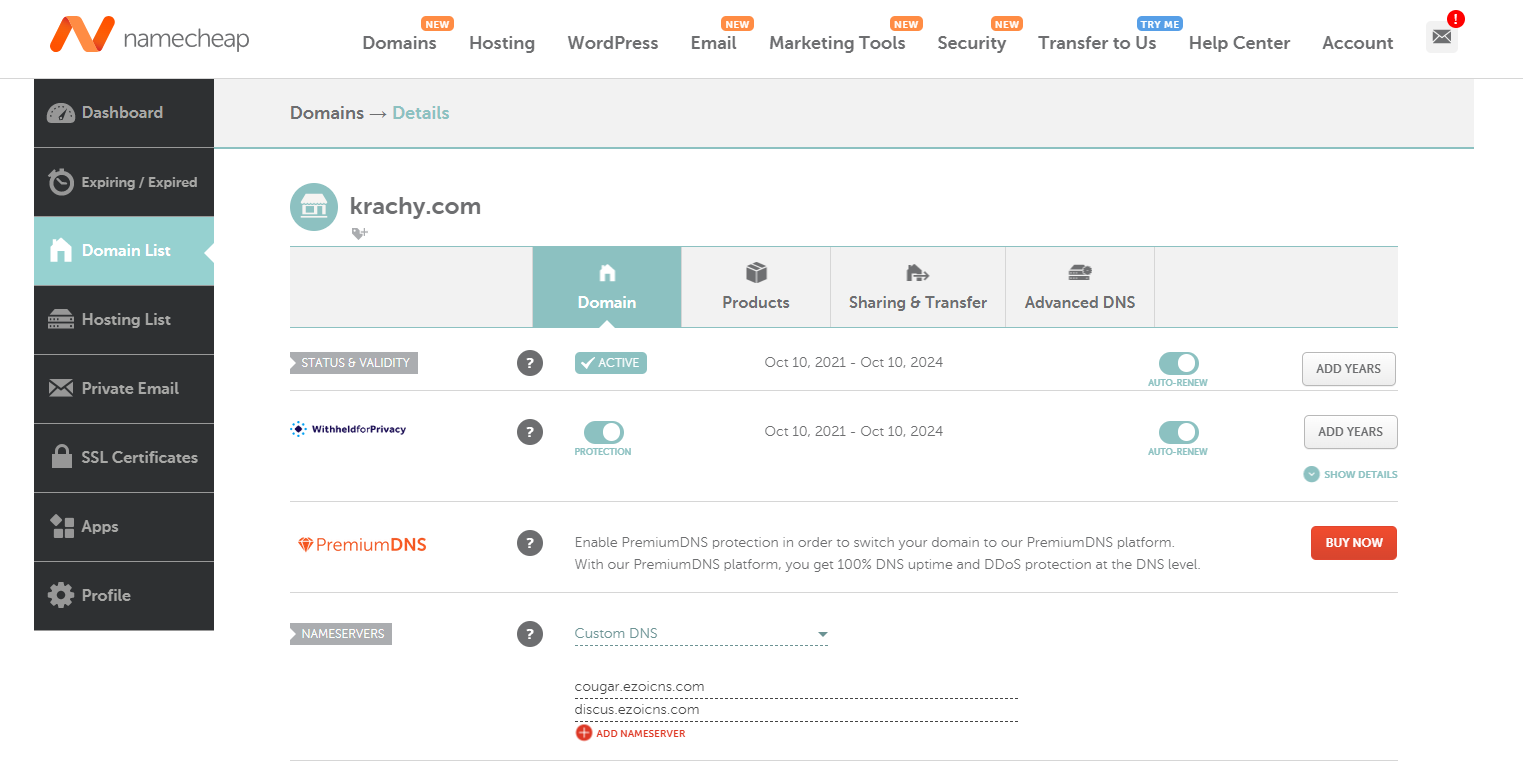Click the Hosting List server icon
The image size is (1523, 771).
[x=61, y=320]
